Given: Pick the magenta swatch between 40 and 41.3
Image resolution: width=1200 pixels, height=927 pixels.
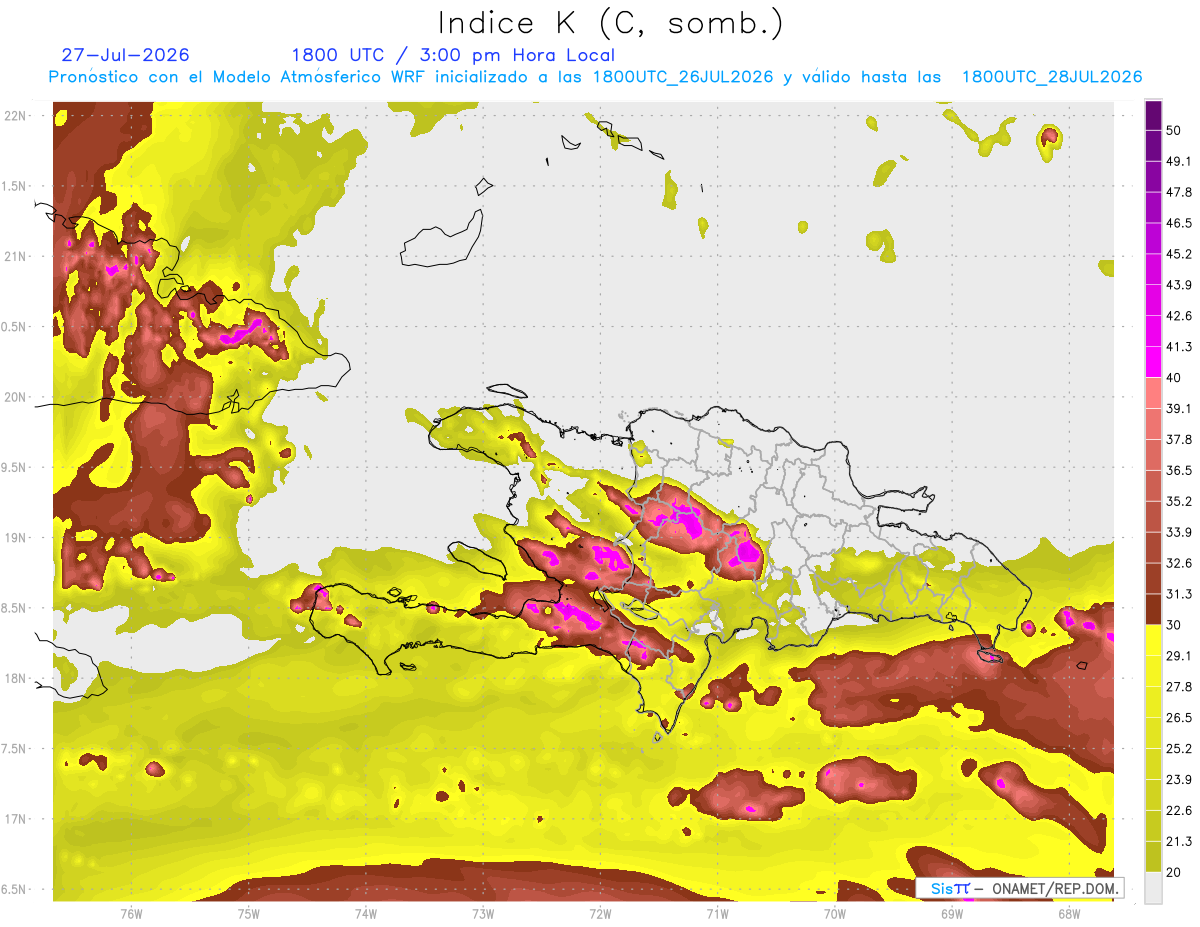Looking at the screenshot, I should coord(1153,362).
